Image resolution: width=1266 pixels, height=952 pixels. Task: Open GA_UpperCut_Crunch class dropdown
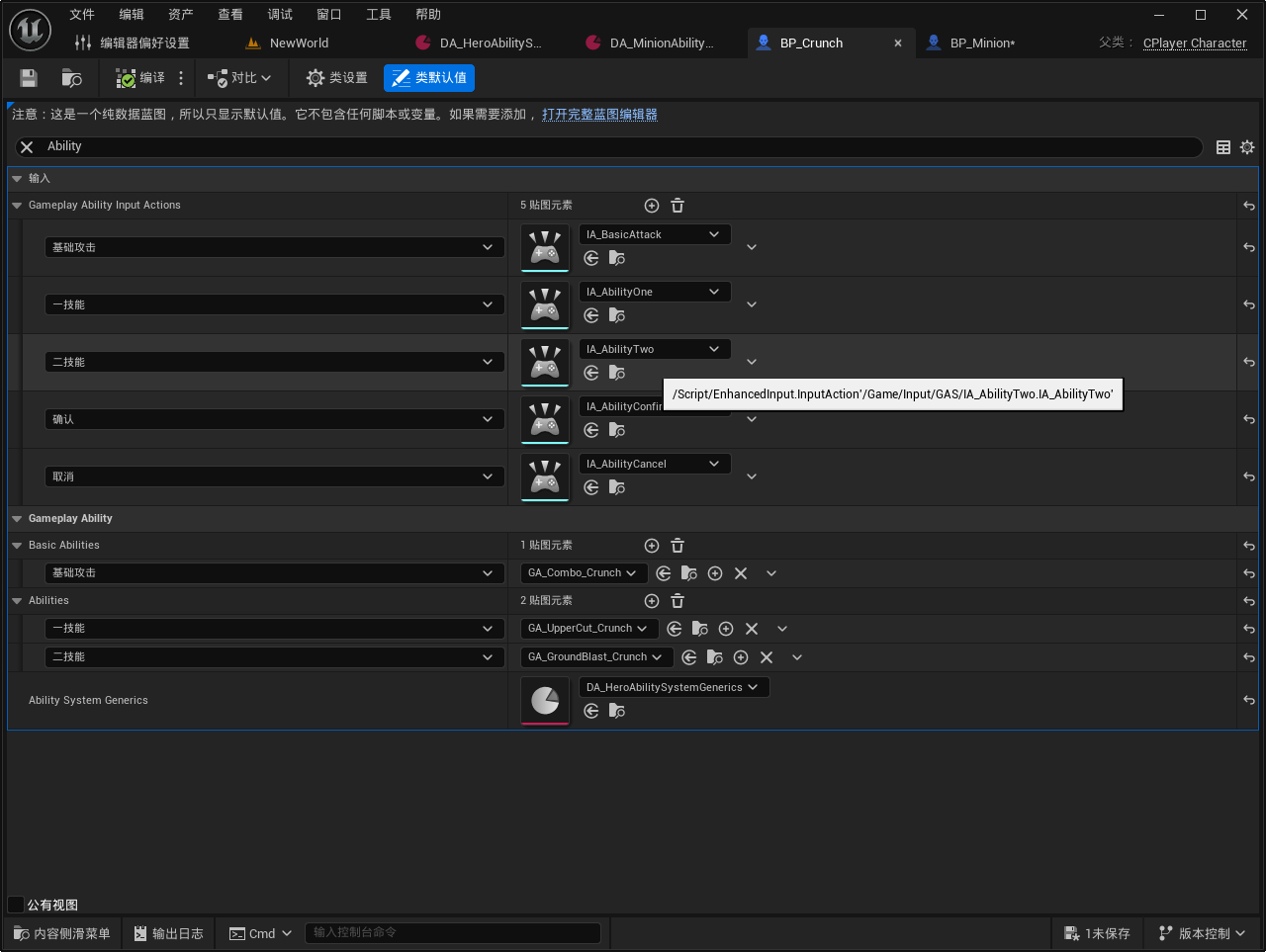point(589,629)
